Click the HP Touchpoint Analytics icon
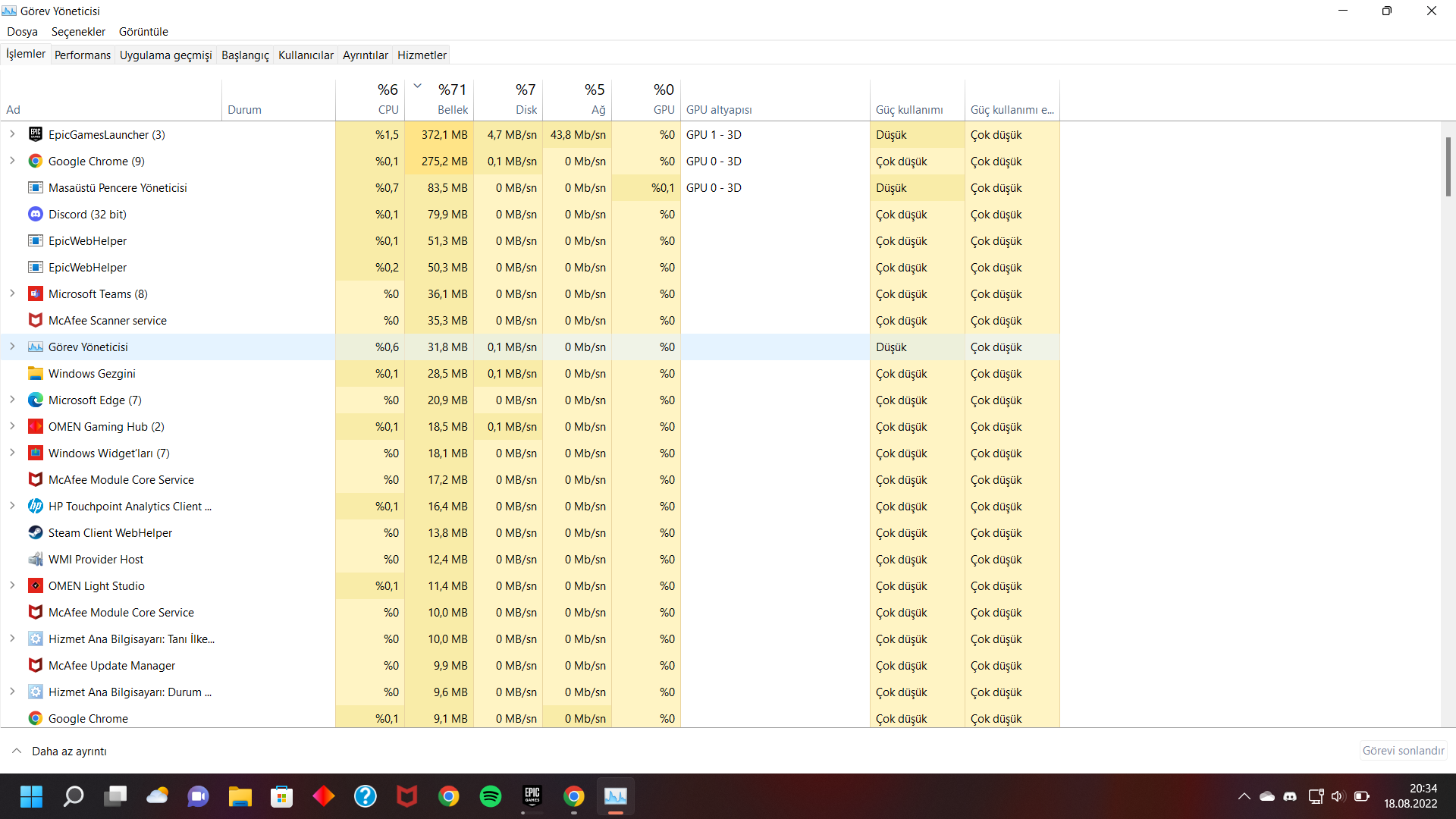The image size is (1456, 819). click(x=35, y=506)
